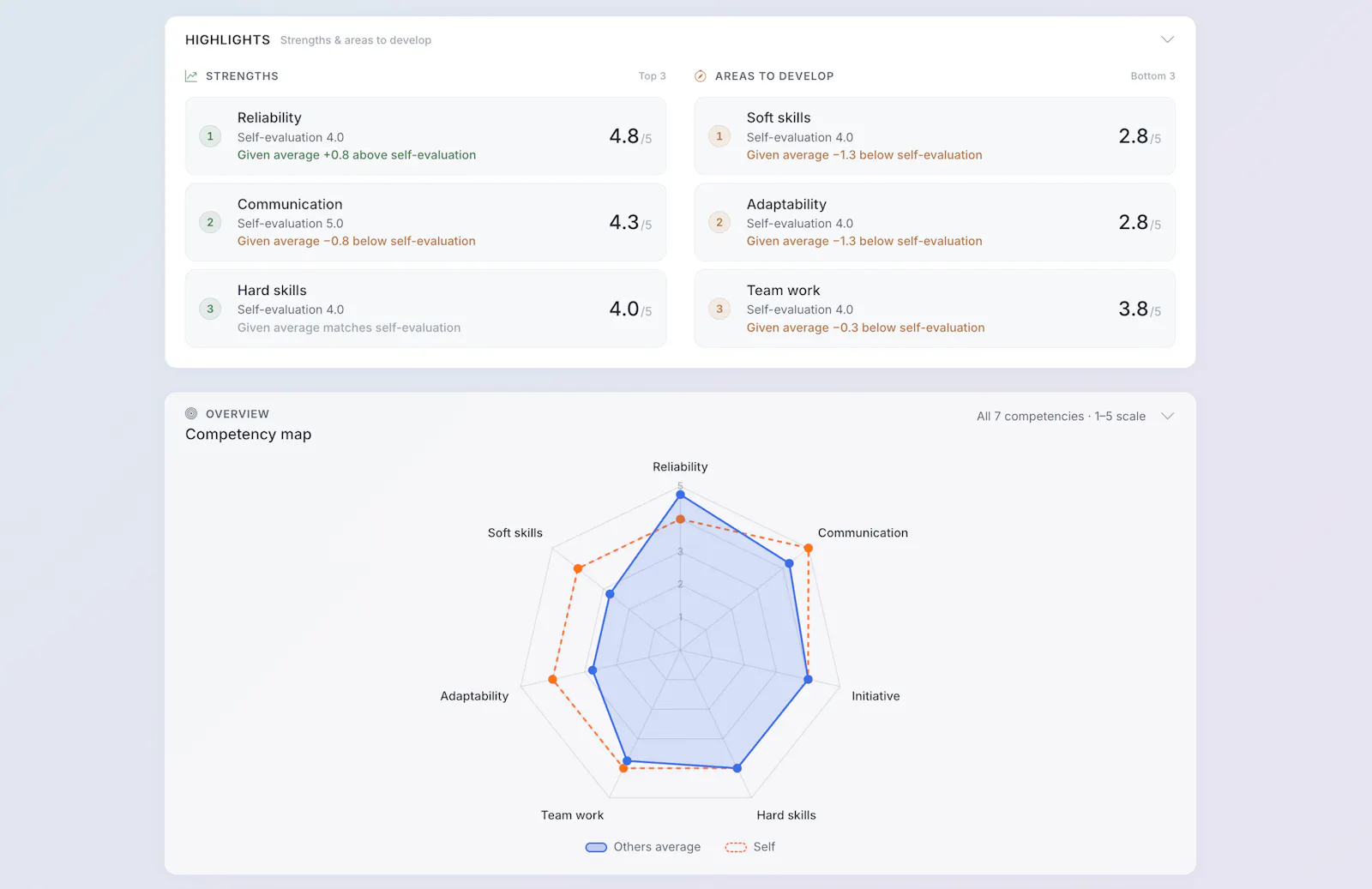Click the Reliability axis label on radar
Viewport: 1372px width, 889px height.
click(x=680, y=467)
